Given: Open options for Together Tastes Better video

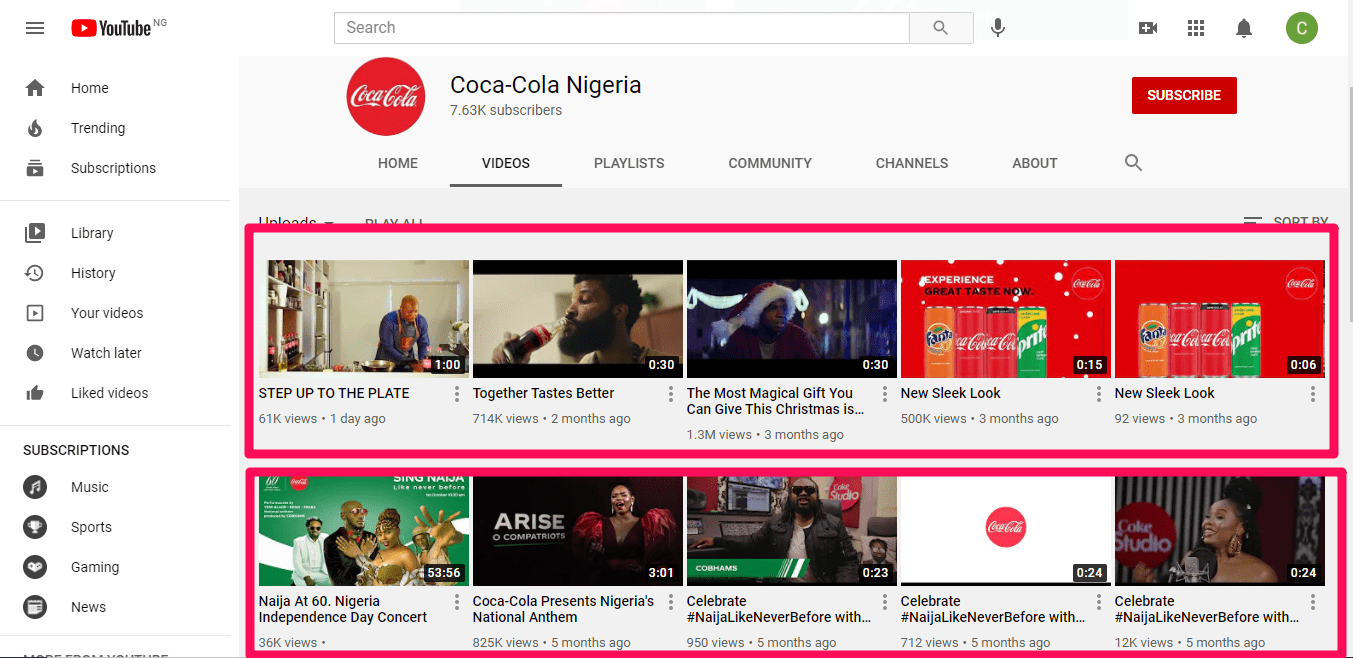Looking at the screenshot, I should [671, 394].
